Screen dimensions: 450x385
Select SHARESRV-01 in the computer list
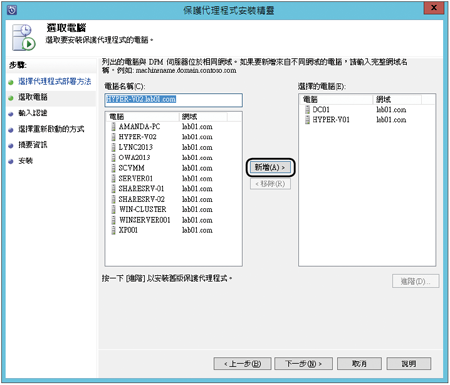[141, 189]
